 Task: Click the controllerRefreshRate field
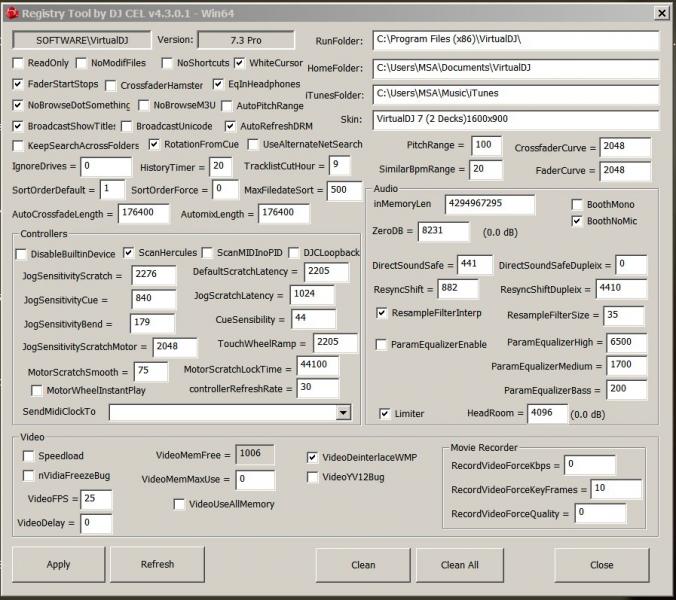click(x=318, y=388)
